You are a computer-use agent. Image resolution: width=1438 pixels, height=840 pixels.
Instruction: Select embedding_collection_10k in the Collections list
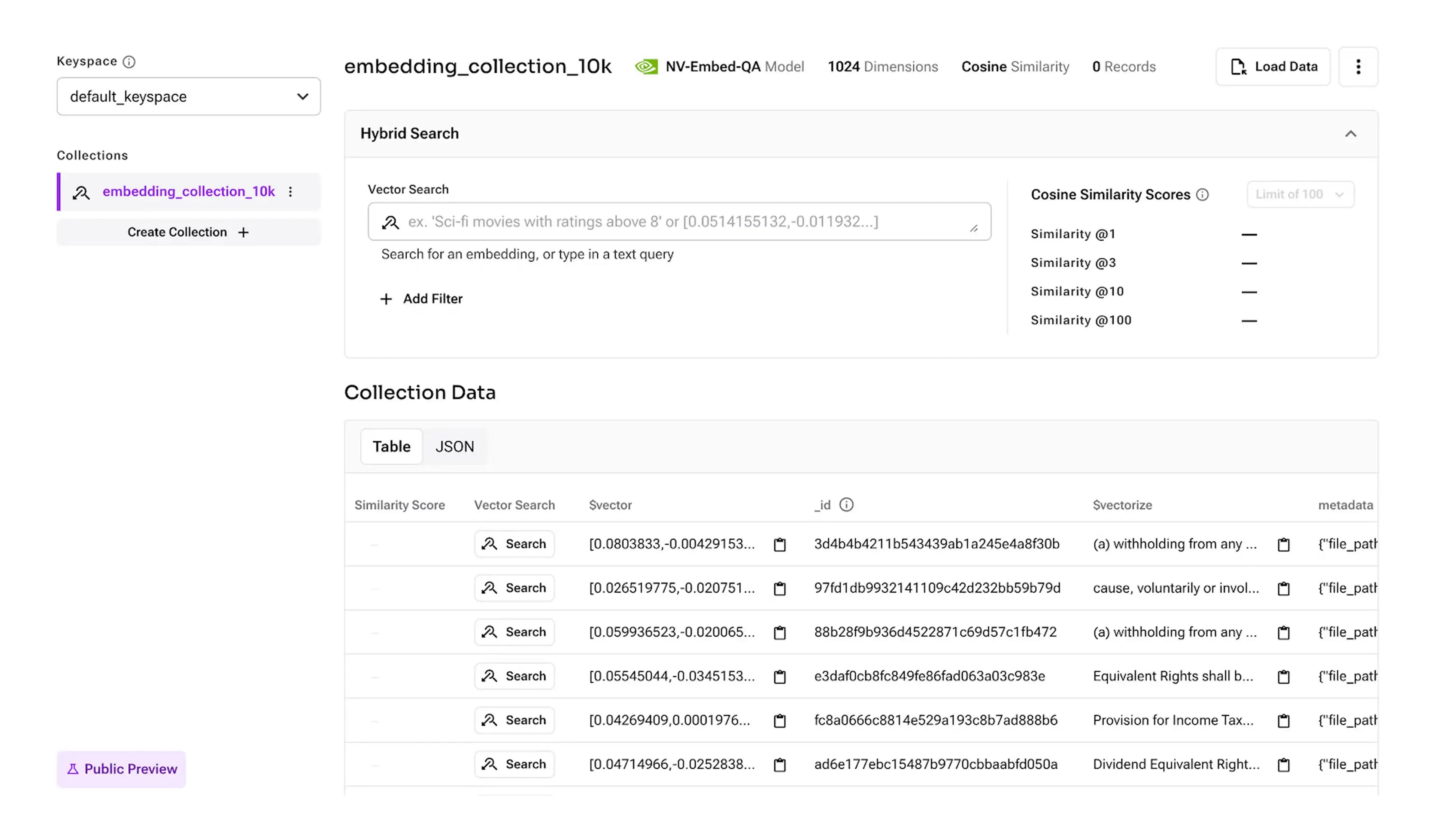click(x=188, y=192)
